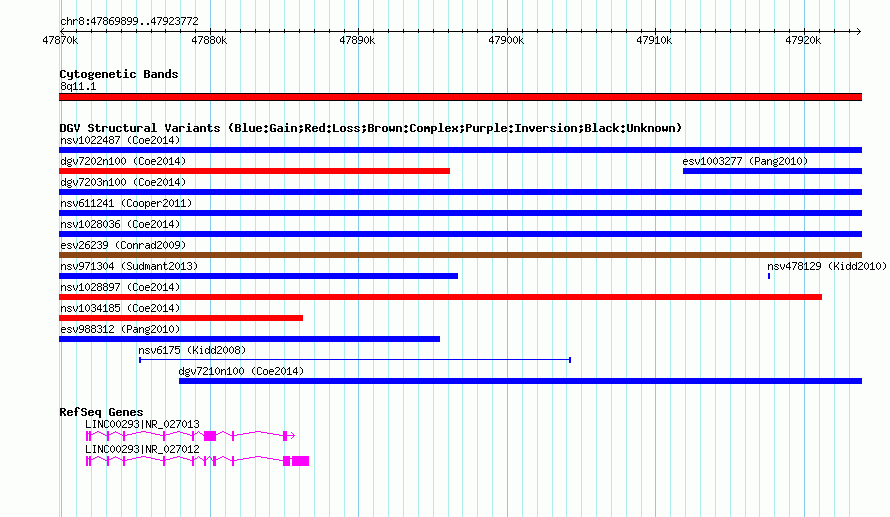The image size is (890, 517).
Task: Click the 47890k ruler label
Action: [x=357, y=40]
